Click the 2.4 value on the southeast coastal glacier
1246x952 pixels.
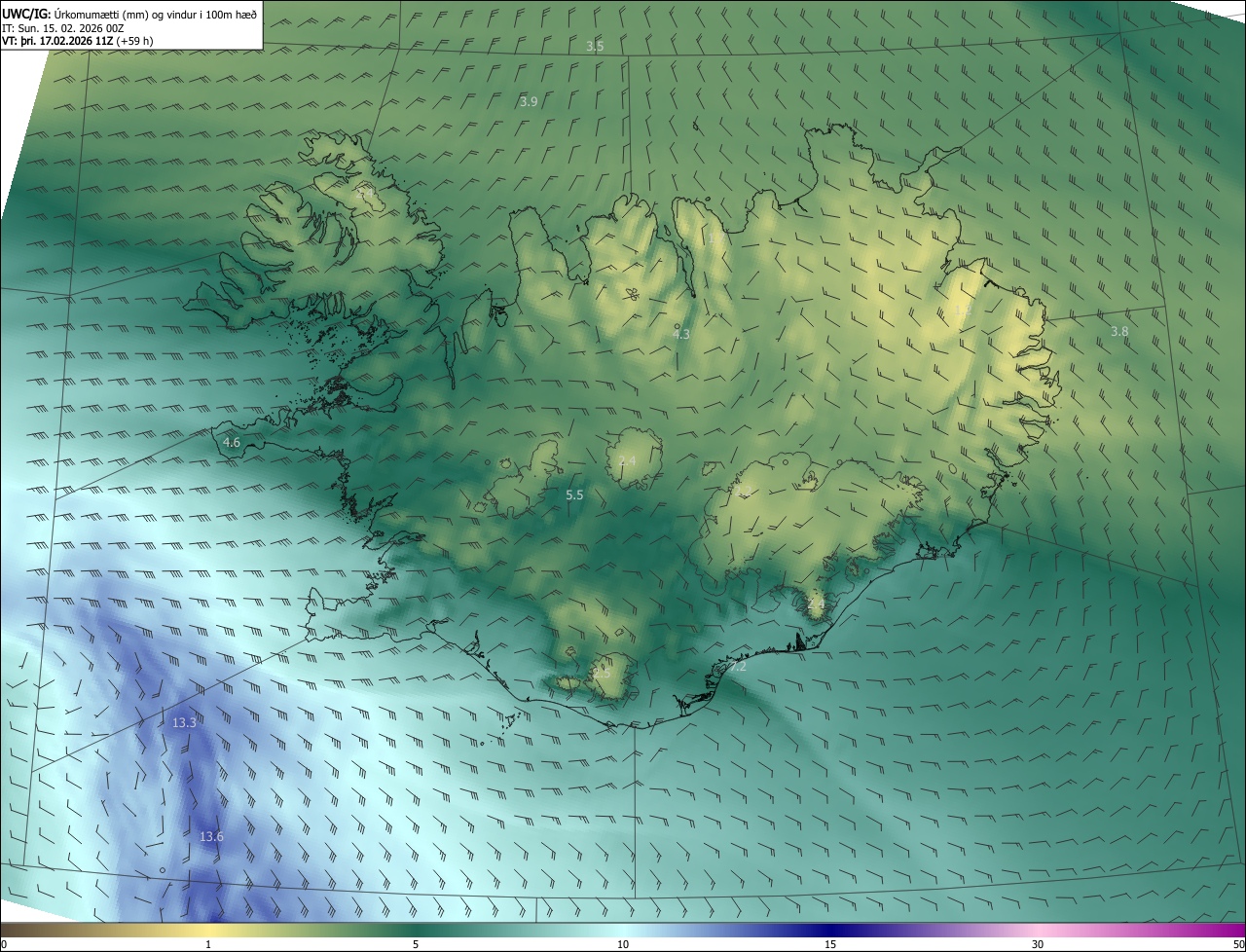(x=816, y=604)
